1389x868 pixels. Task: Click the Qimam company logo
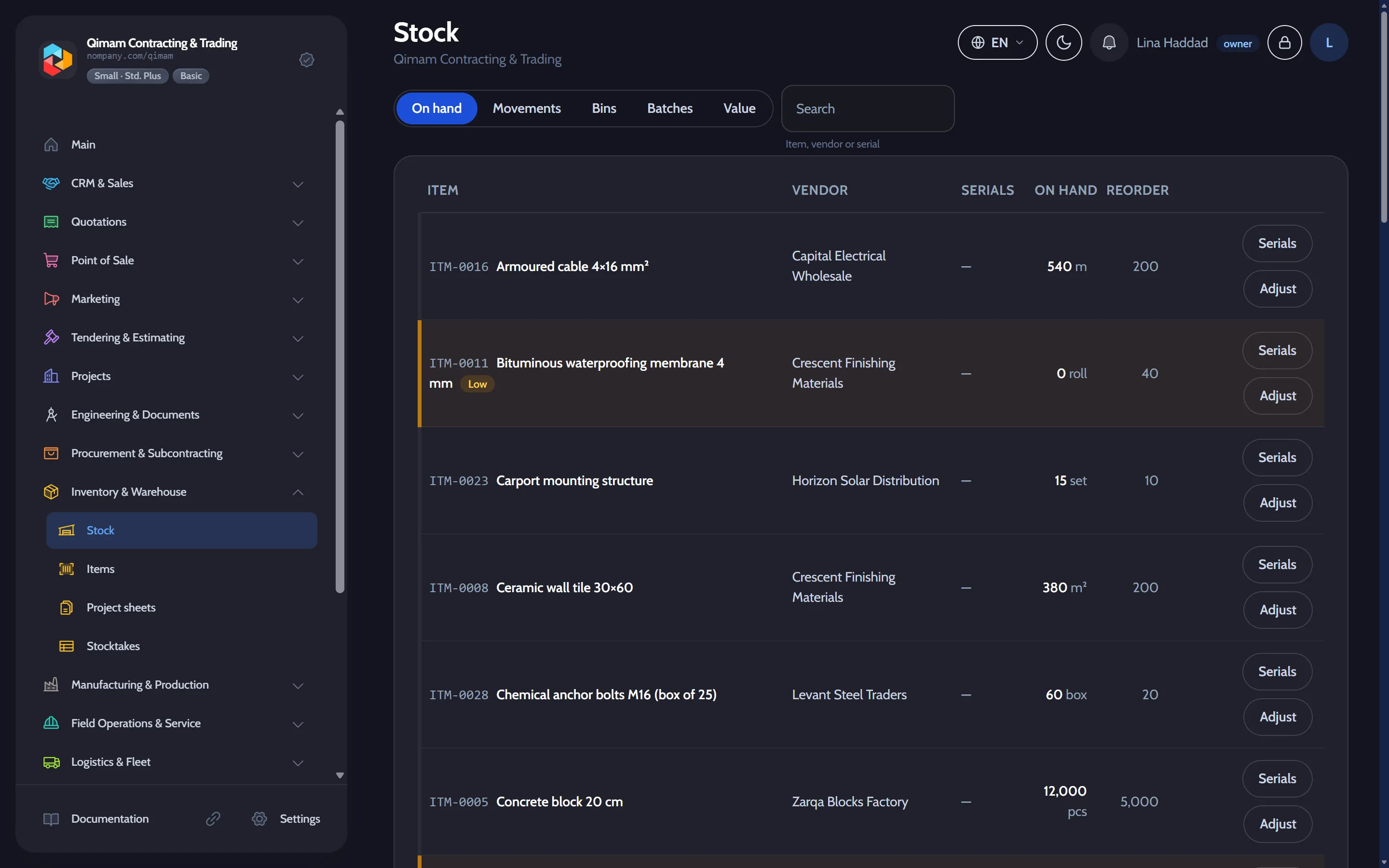point(57,59)
